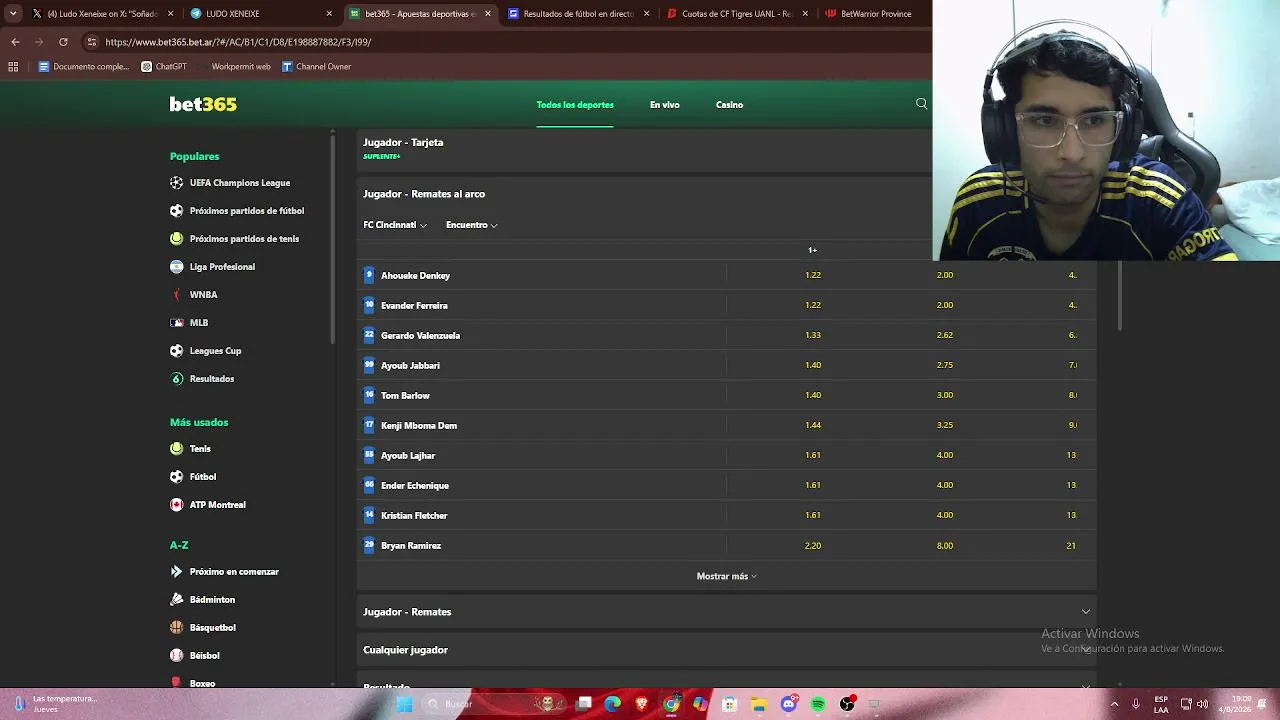Open the FC Cincinnati team dropdown
The width and height of the screenshot is (1280, 720).
[395, 225]
